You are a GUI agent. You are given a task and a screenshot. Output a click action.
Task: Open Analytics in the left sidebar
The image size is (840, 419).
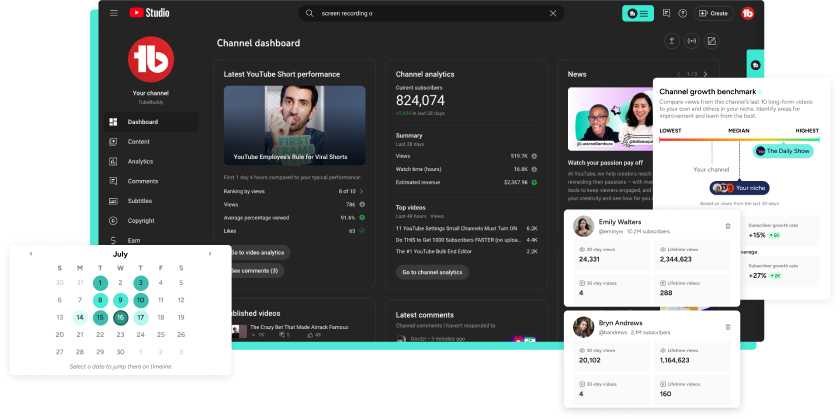[140, 161]
